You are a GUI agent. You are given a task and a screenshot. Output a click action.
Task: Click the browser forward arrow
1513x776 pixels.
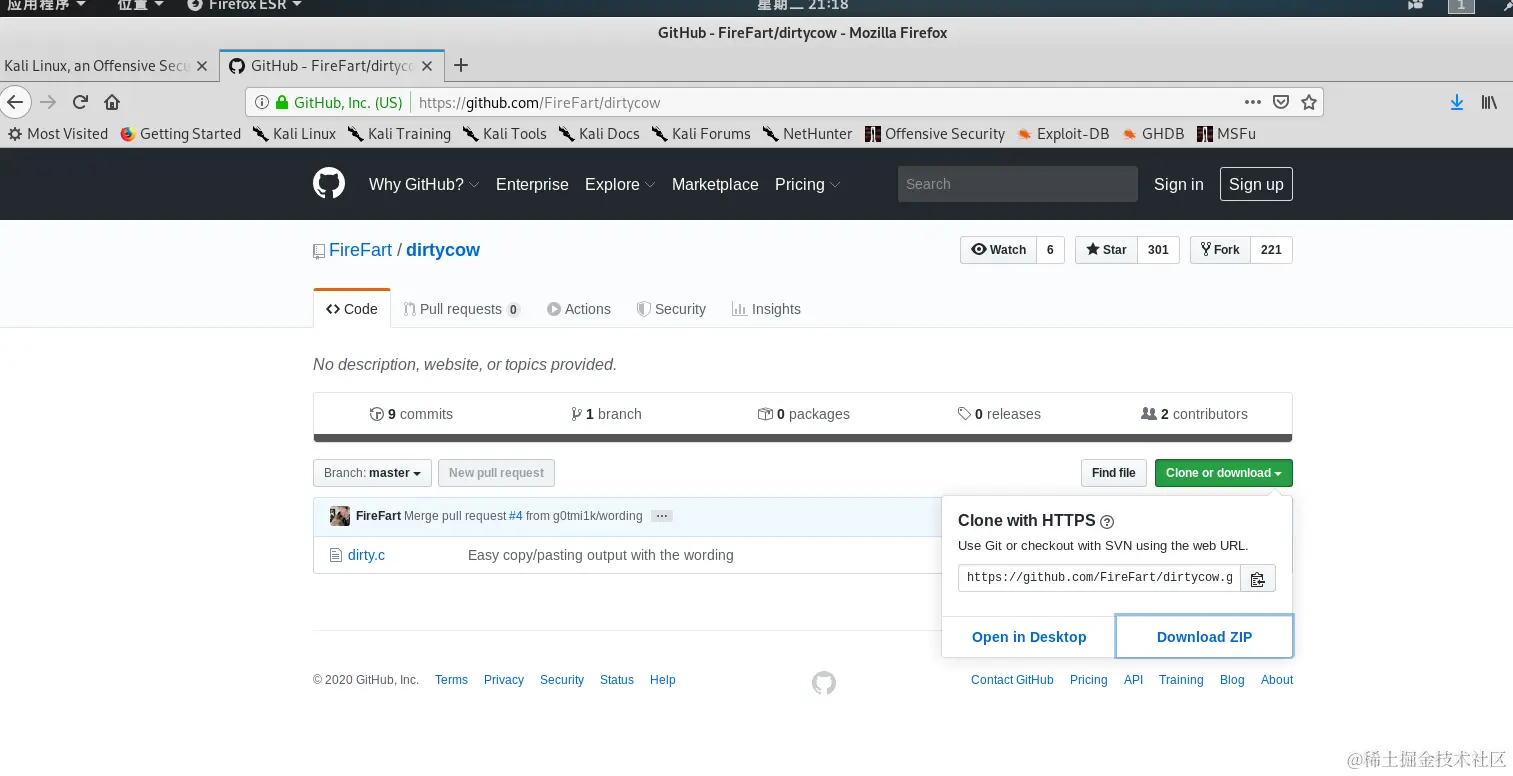pyautogui.click(x=48, y=102)
